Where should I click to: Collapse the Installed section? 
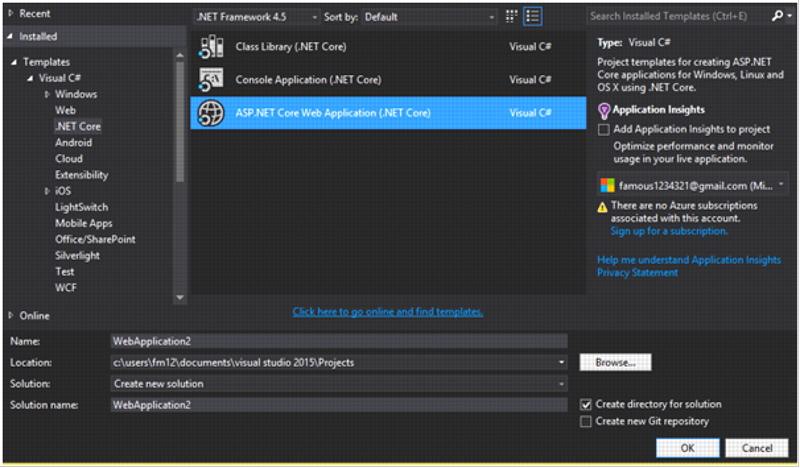[10, 36]
